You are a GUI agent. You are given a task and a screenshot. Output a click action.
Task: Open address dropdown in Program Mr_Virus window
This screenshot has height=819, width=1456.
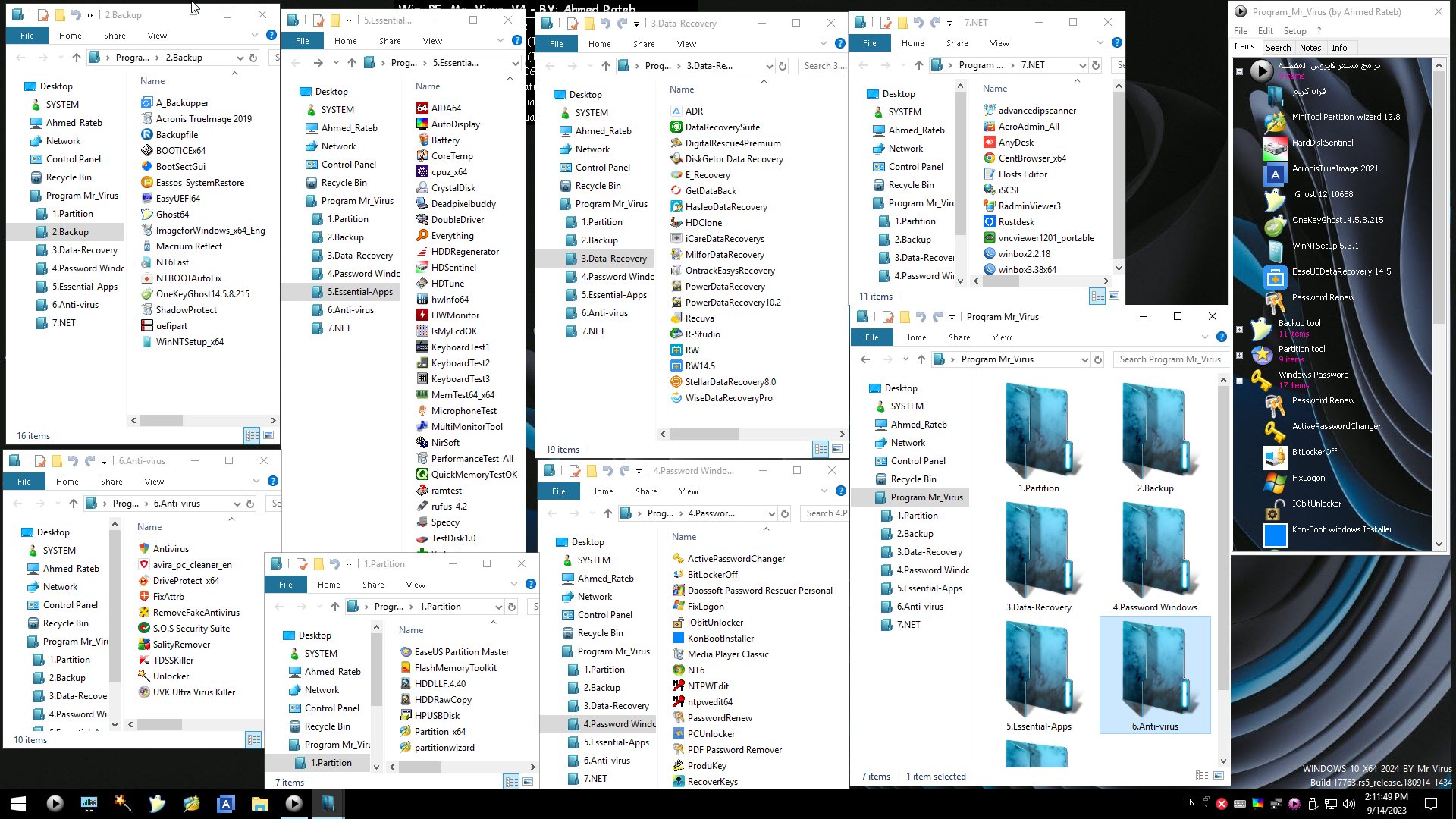(x=1084, y=359)
